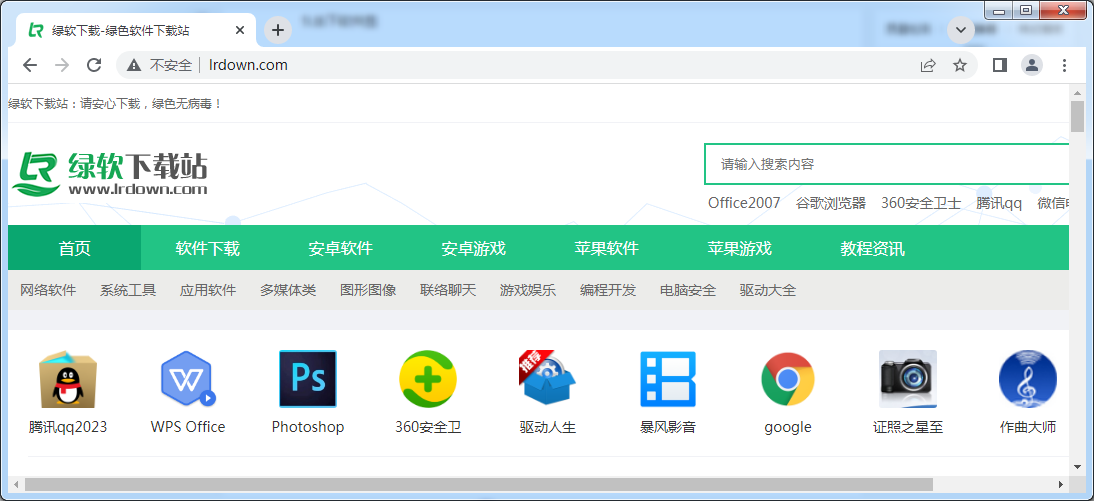Go back with the browser back arrow
1094x501 pixels.
pos(29,65)
